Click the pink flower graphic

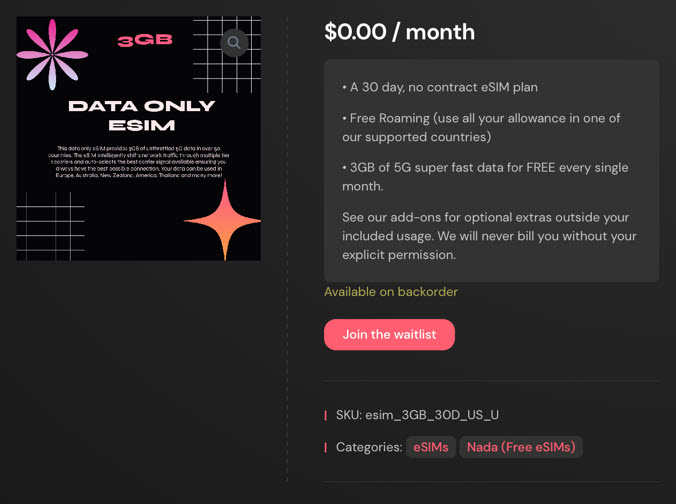pyautogui.click(x=52, y=53)
